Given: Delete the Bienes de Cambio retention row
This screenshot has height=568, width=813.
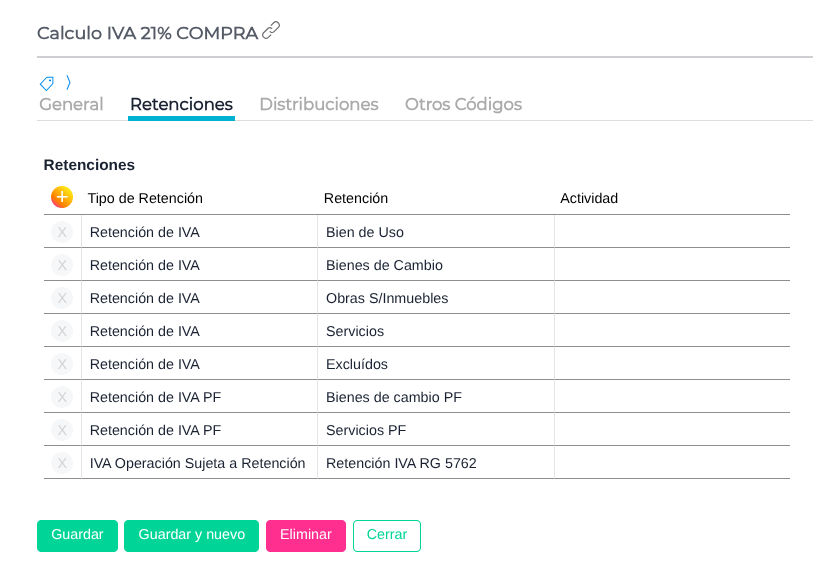Looking at the screenshot, I should click(62, 265).
